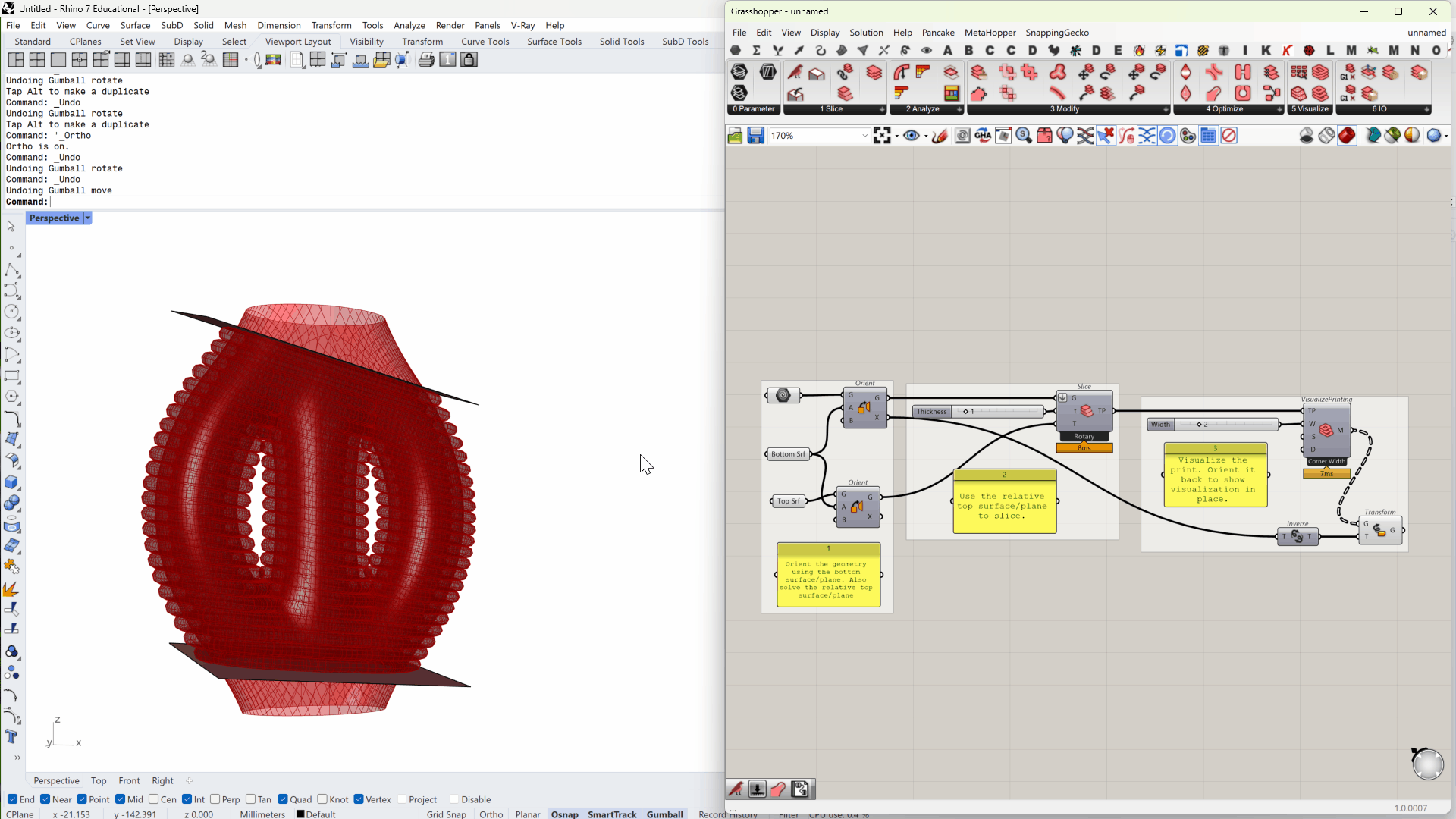Image resolution: width=1456 pixels, height=819 pixels.
Task: Click the red shaded preview icon
Action: point(1347,136)
